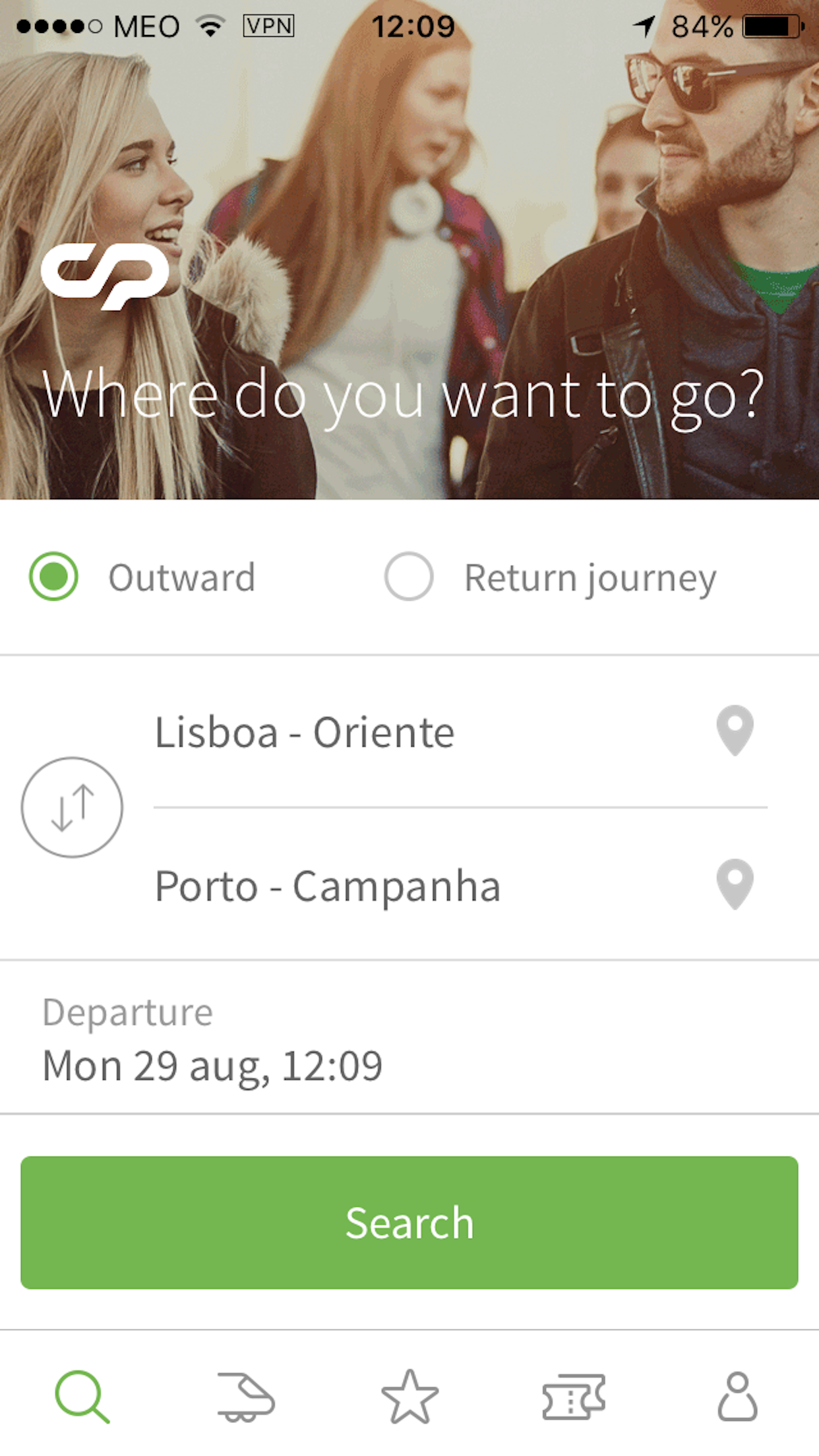Tap the location pin beside Lisboa - Oriente
Screen dimensions: 819x1456
735,730
